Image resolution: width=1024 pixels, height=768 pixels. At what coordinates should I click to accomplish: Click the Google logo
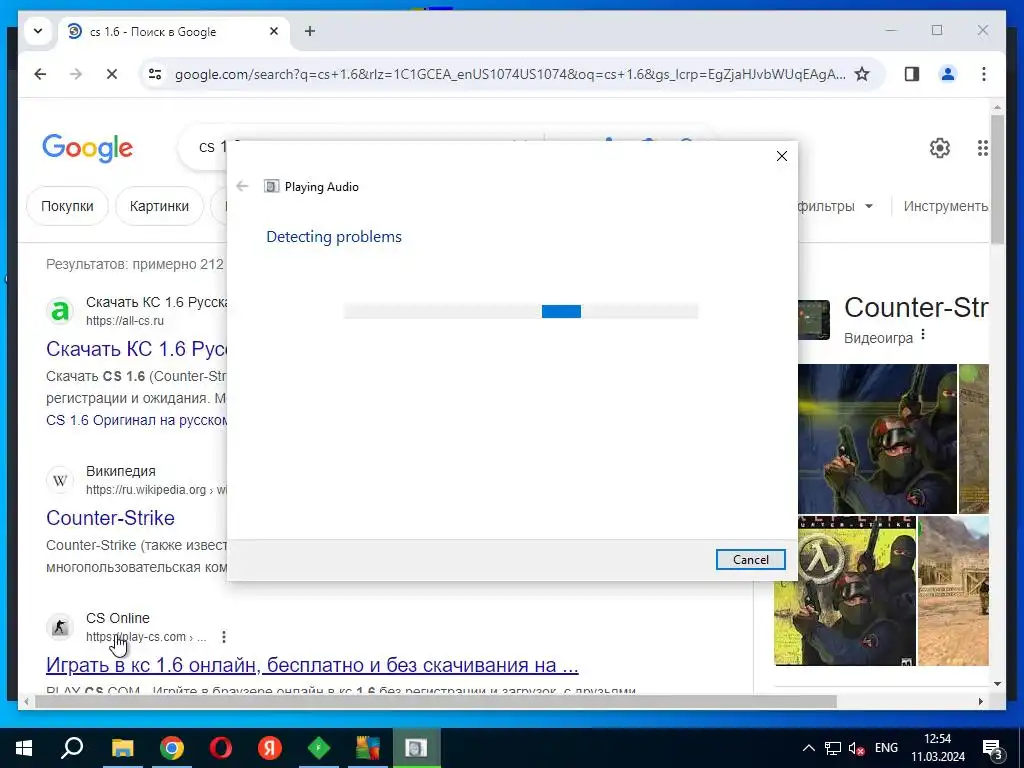tap(88, 148)
